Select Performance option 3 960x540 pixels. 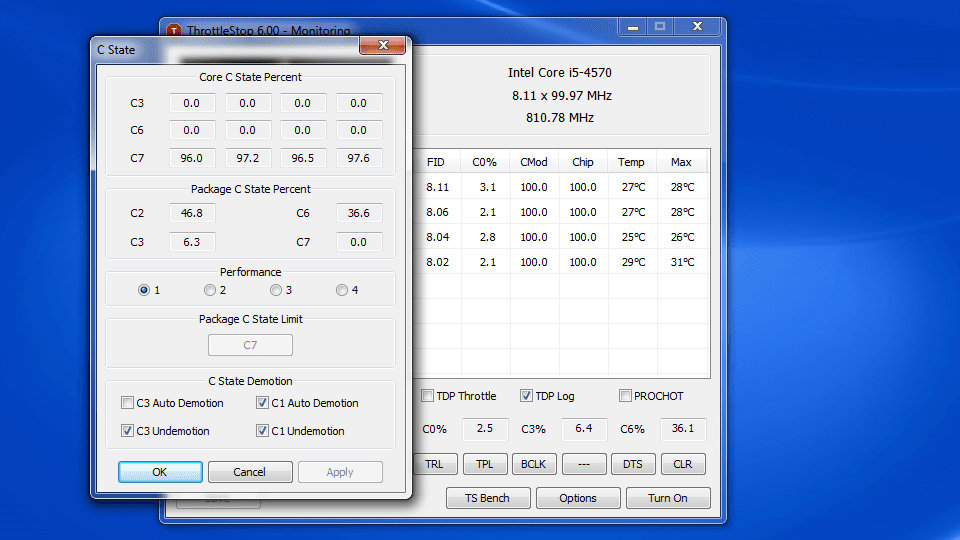tap(276, 290)
